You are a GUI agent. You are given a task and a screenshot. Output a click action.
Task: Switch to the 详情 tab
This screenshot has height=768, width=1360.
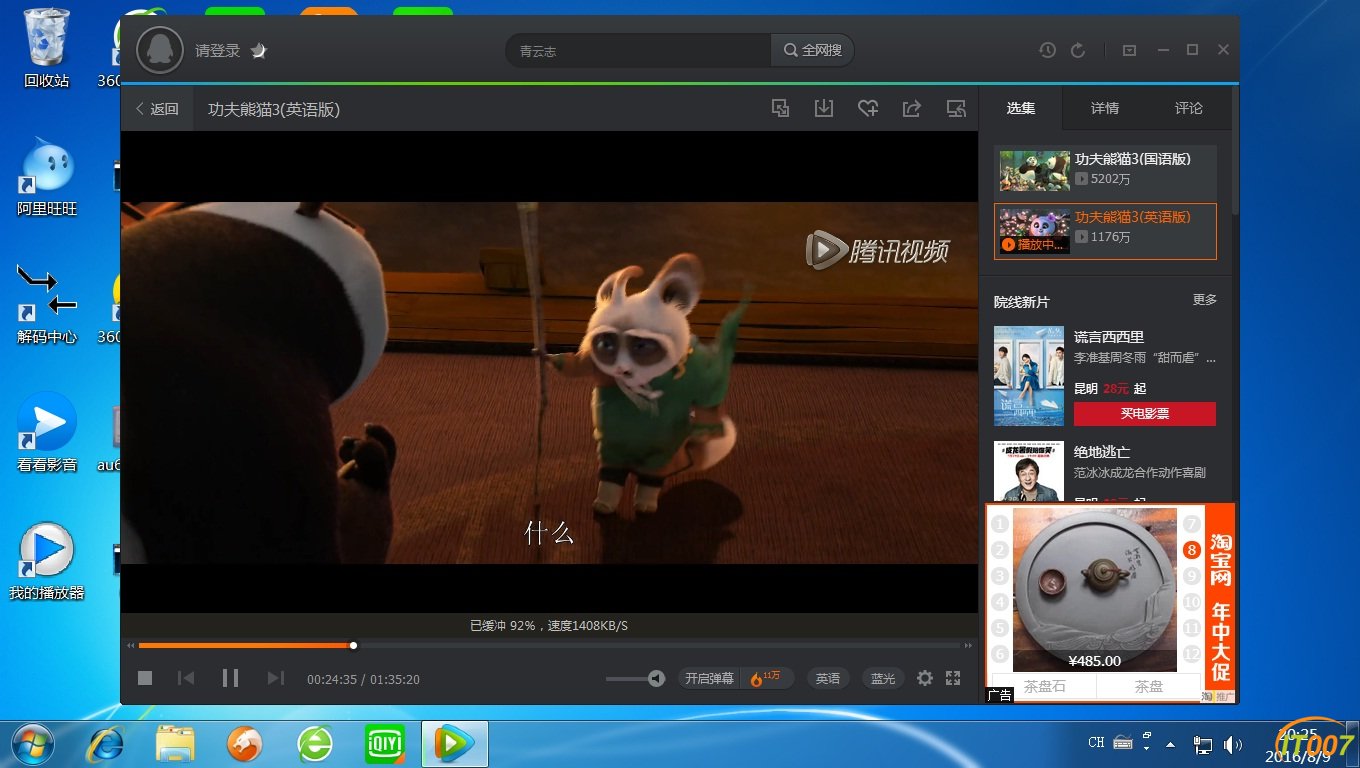pos(1105,108)
